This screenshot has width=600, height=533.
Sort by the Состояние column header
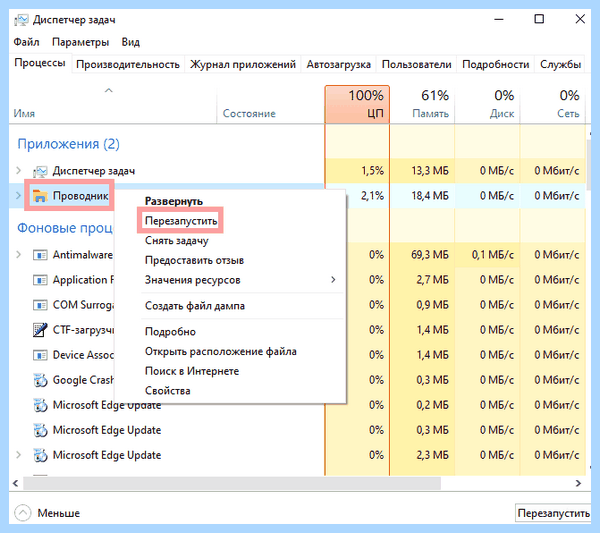[271, 104]
